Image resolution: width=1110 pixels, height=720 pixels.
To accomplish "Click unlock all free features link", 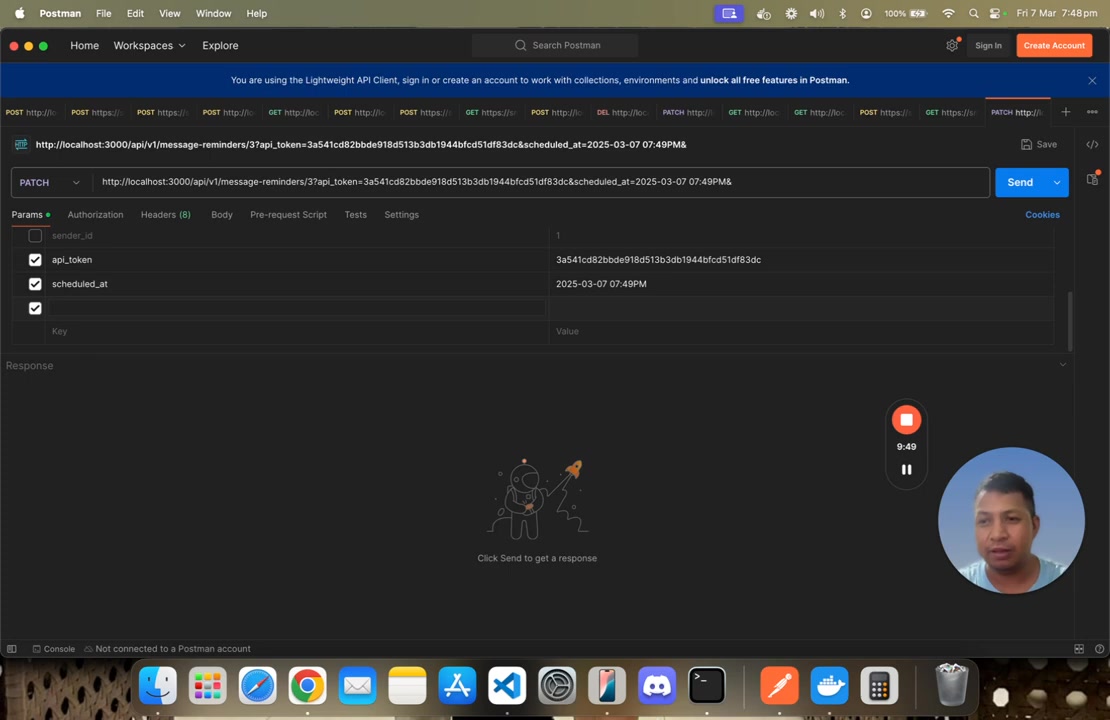I will coord(774,80).
